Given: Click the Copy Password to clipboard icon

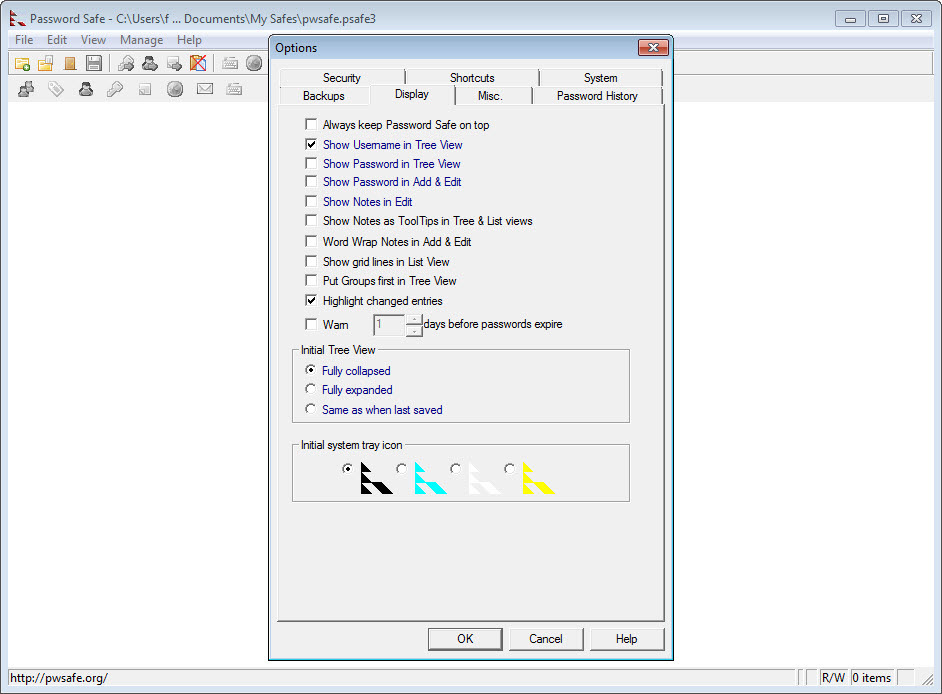Looking at the screenshot, I should coord(126,63).
